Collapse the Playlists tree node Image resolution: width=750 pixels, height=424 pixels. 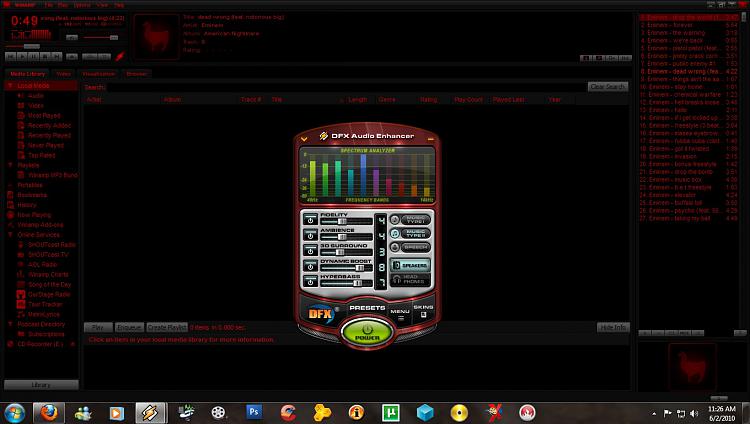[x=10, y=165]
